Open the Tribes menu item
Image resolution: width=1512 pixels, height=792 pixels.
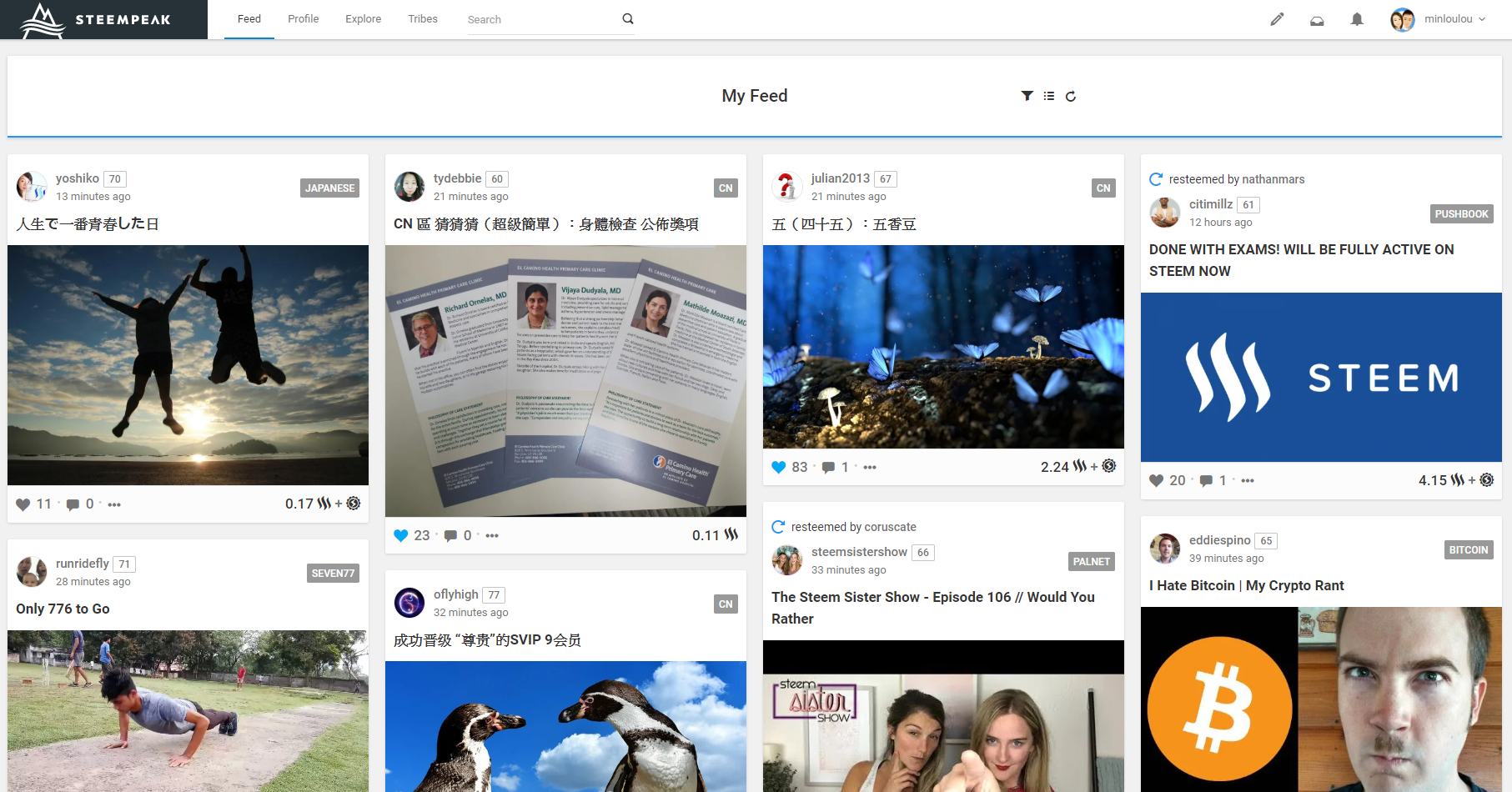pyautogui.click(x=423, y=19)
